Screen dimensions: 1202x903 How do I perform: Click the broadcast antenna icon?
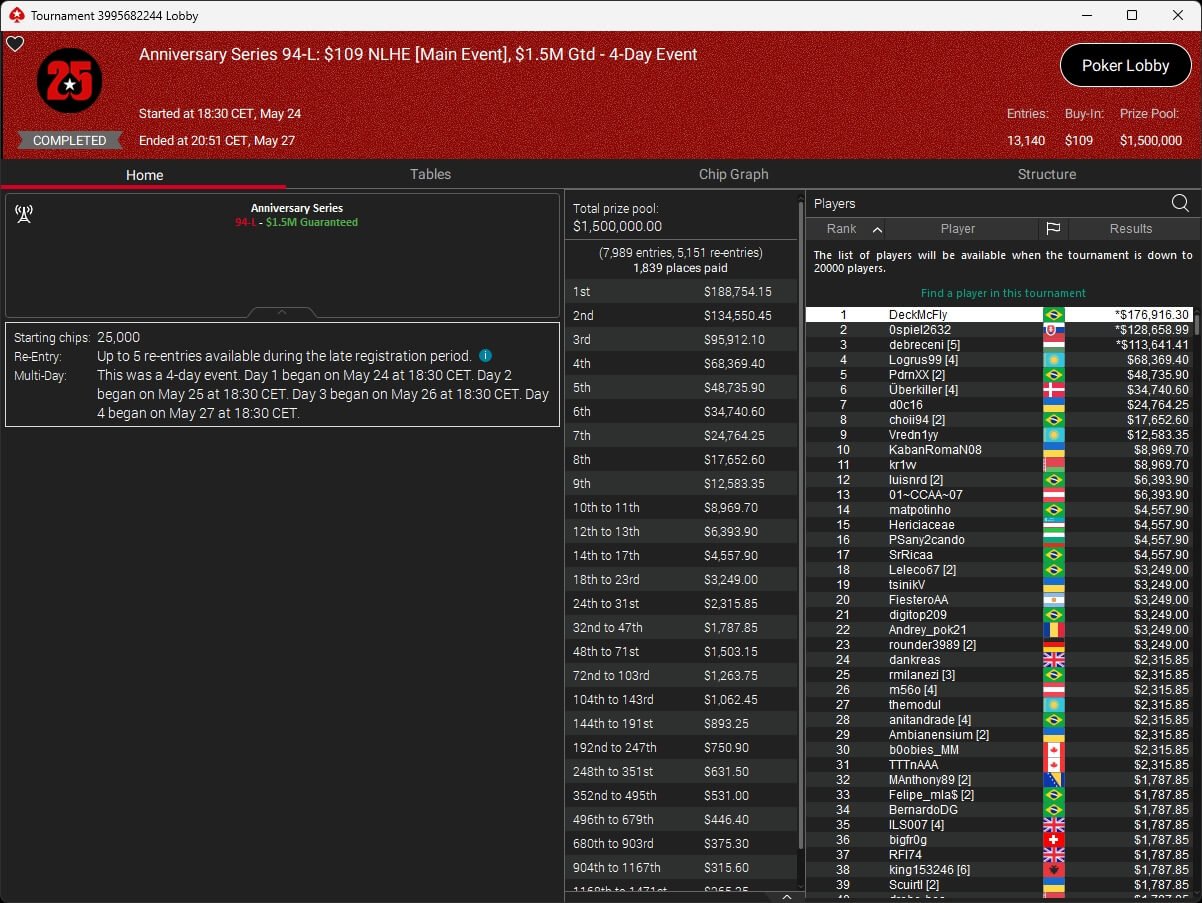click(24, 213)
